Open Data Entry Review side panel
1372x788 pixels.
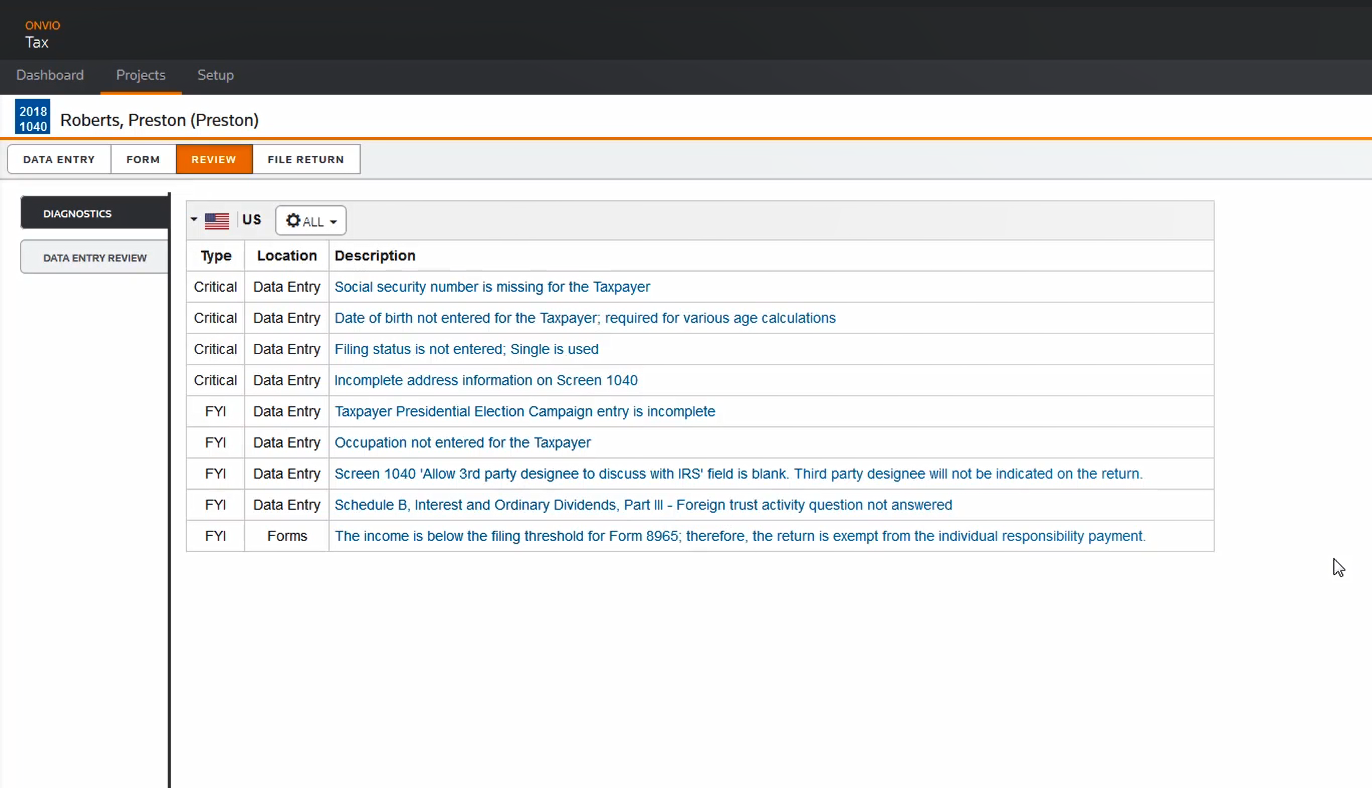click(x=95, y=257)
